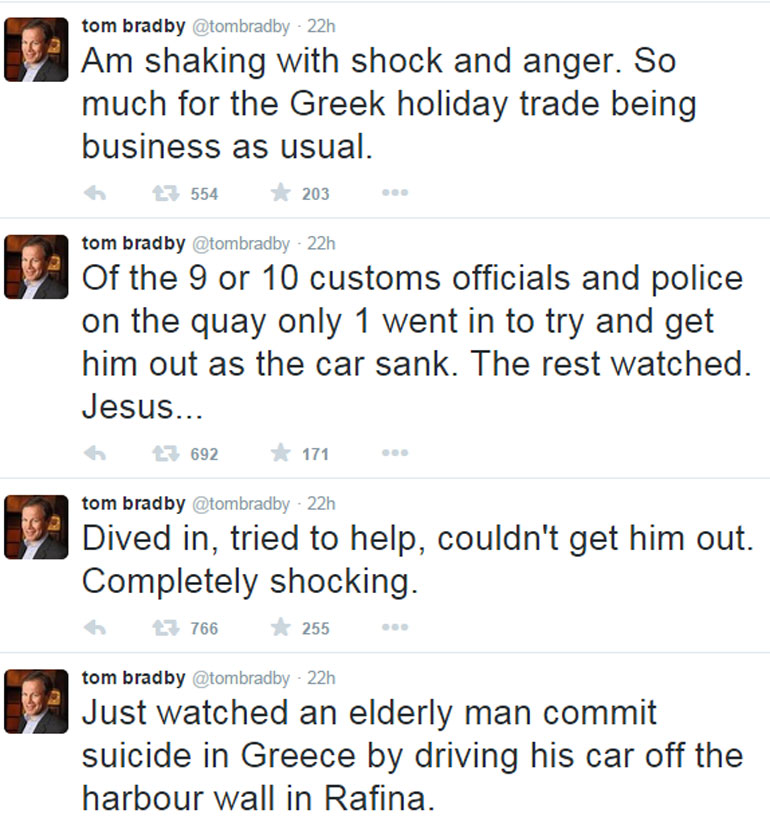Favorite the 'Dived in, tried to help' tweet
The width and height of the screenshot is (770, 833).
click(x=280, y=629)
